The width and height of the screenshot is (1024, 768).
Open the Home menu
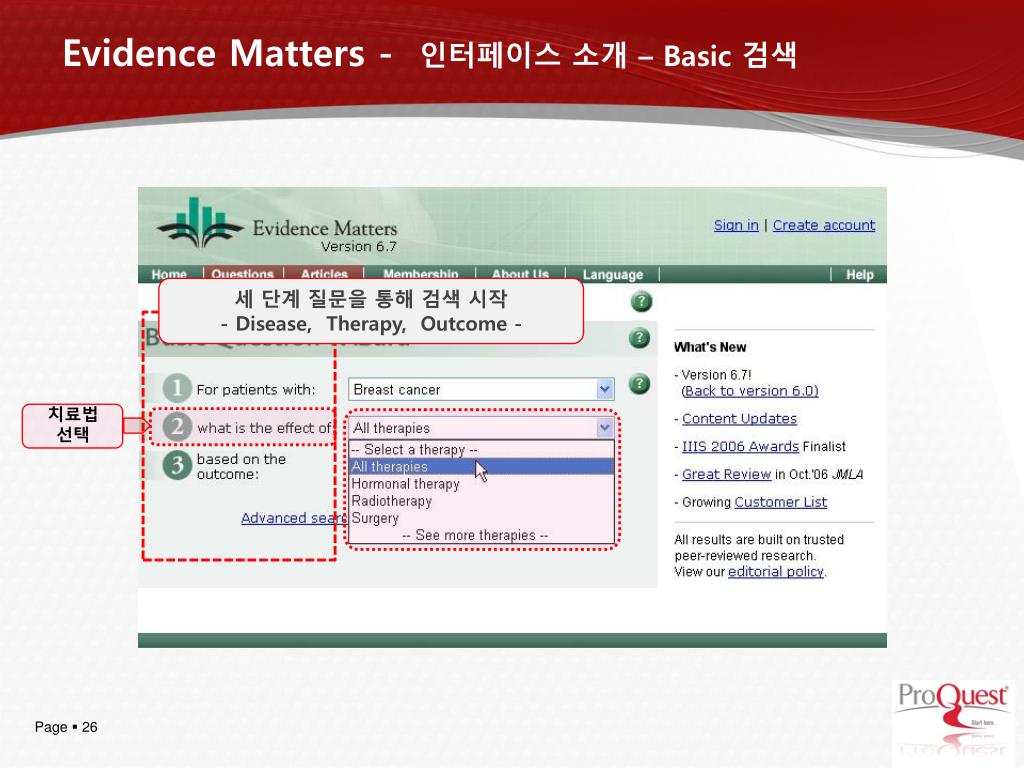click(x=169, y=274)
